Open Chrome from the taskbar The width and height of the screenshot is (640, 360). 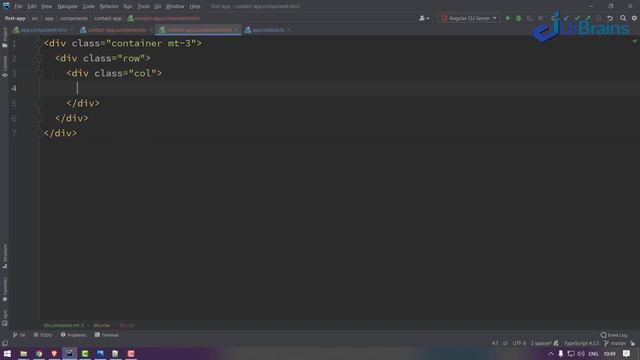[x=39, y=353]
